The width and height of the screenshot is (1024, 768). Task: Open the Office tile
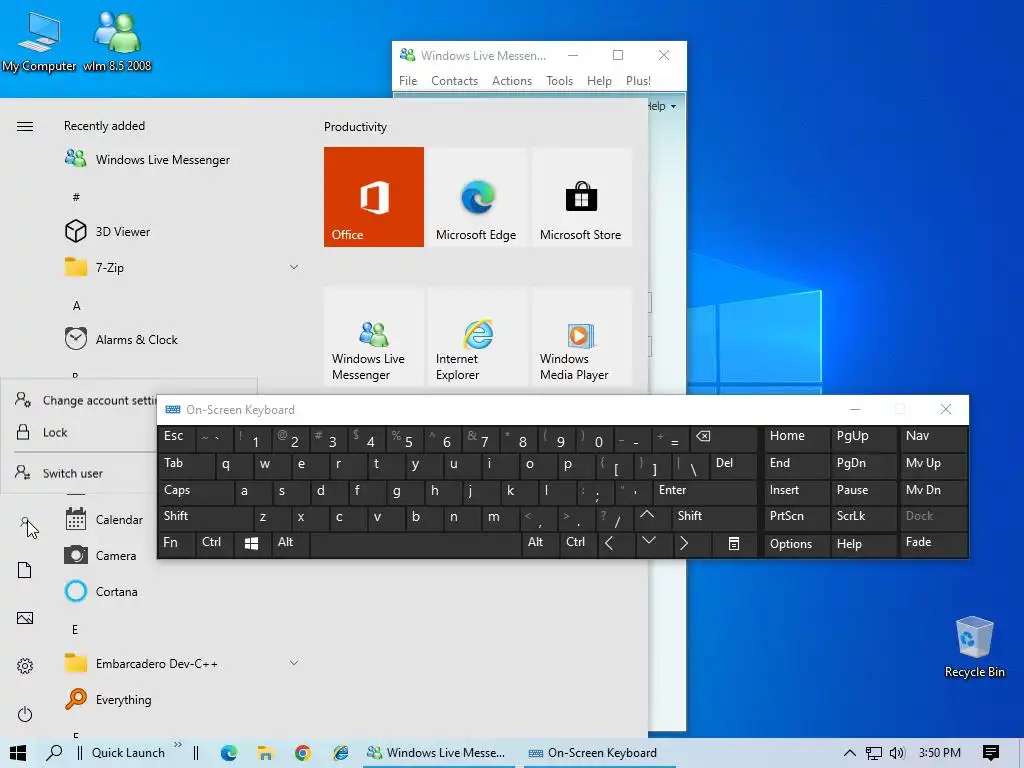374,197
